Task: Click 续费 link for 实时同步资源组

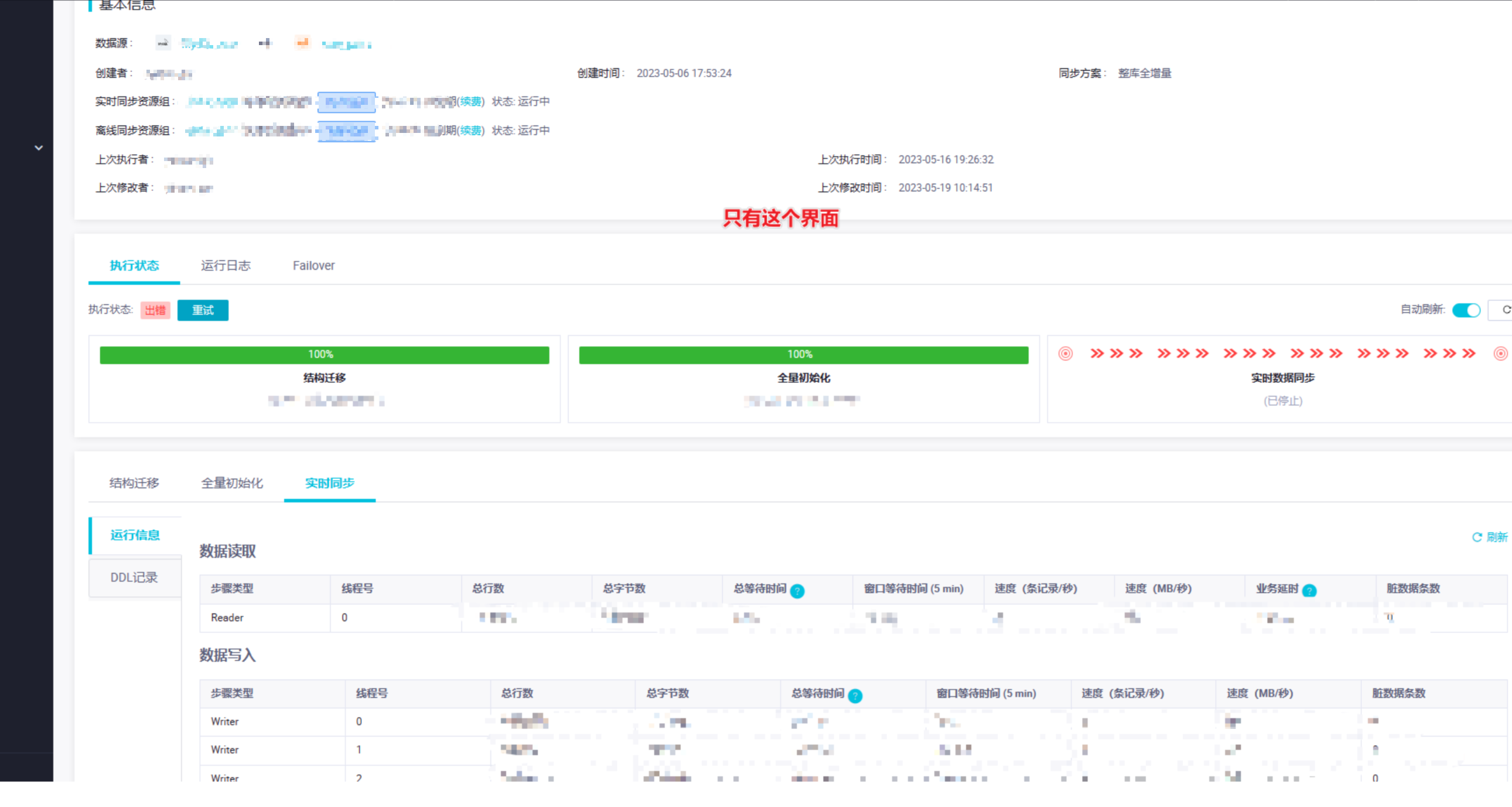Action: (470, 101)
